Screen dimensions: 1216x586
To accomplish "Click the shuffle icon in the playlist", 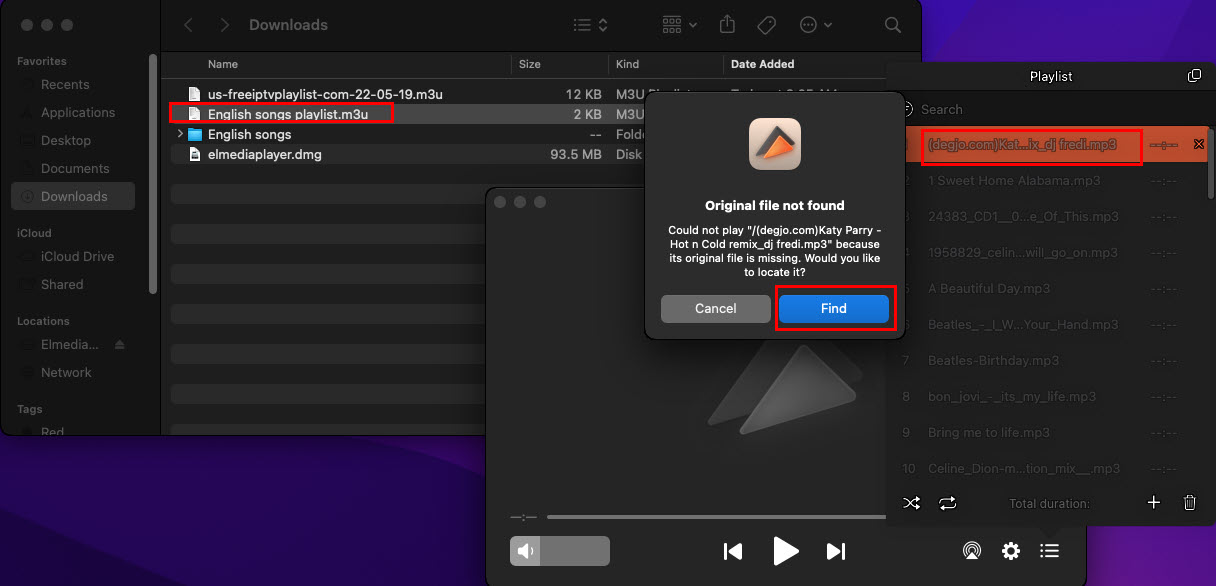I will click(x=911, y=503).
